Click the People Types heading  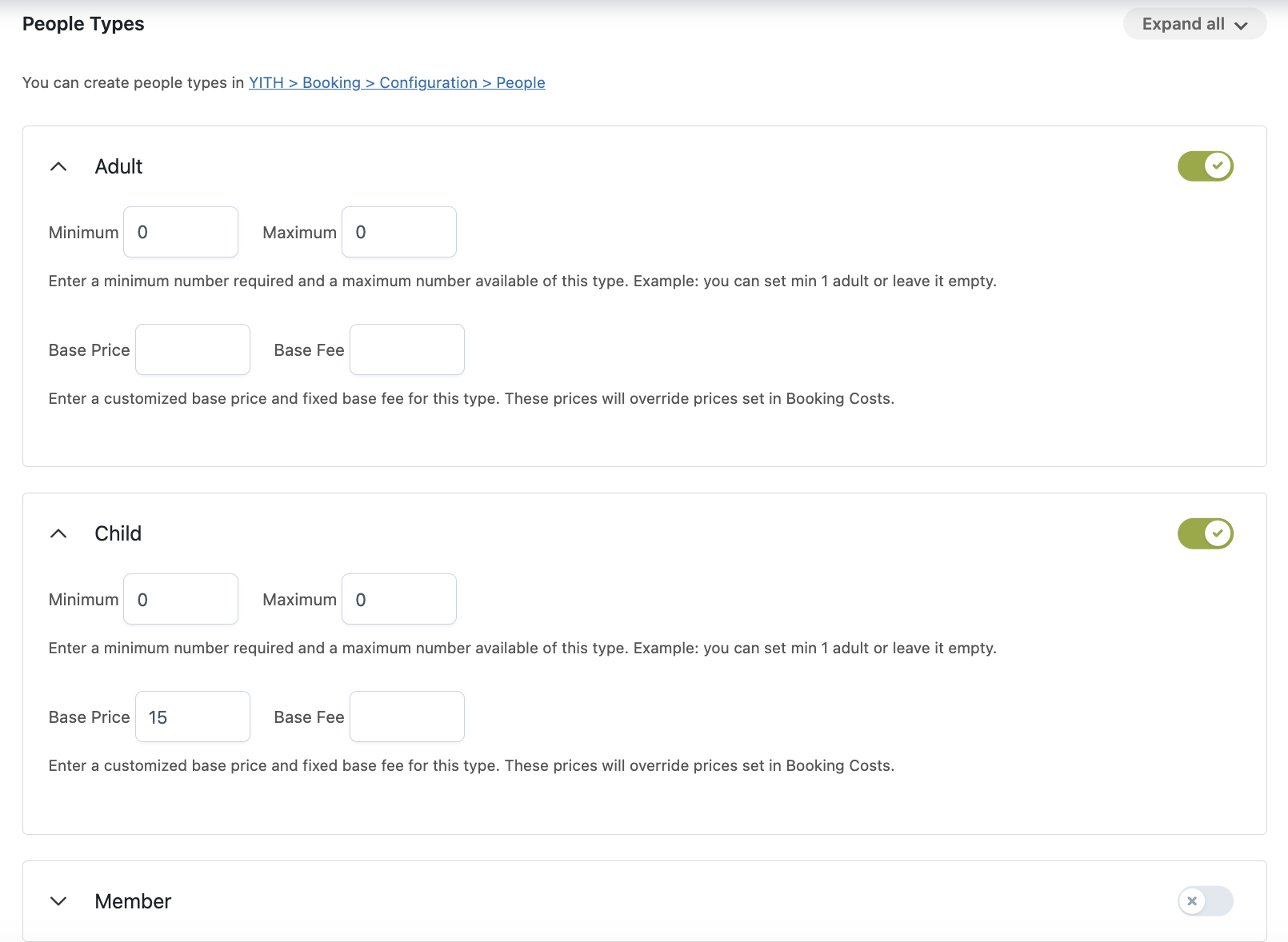(83, 24)
